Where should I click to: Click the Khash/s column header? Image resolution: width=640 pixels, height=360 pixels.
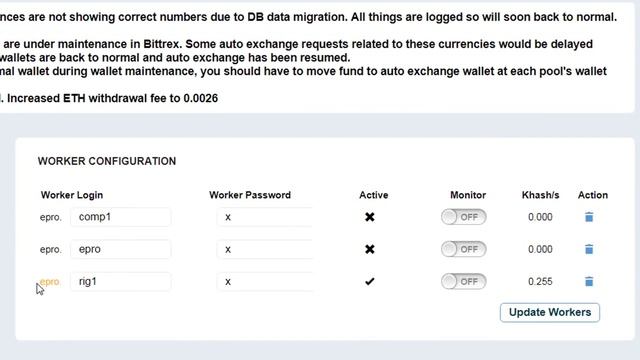point(540,195)
